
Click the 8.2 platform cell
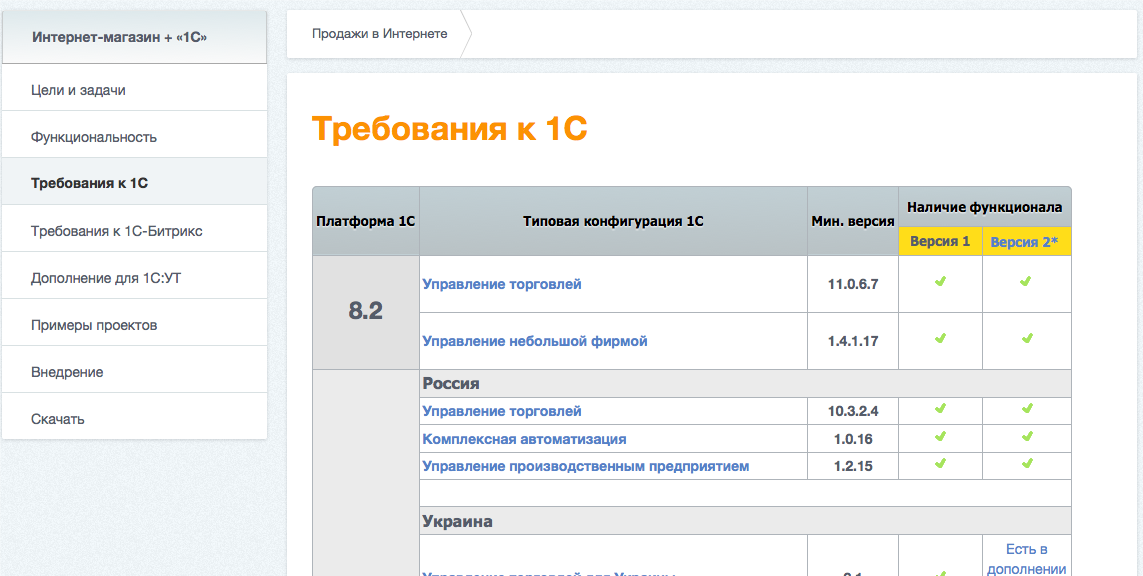366,312
